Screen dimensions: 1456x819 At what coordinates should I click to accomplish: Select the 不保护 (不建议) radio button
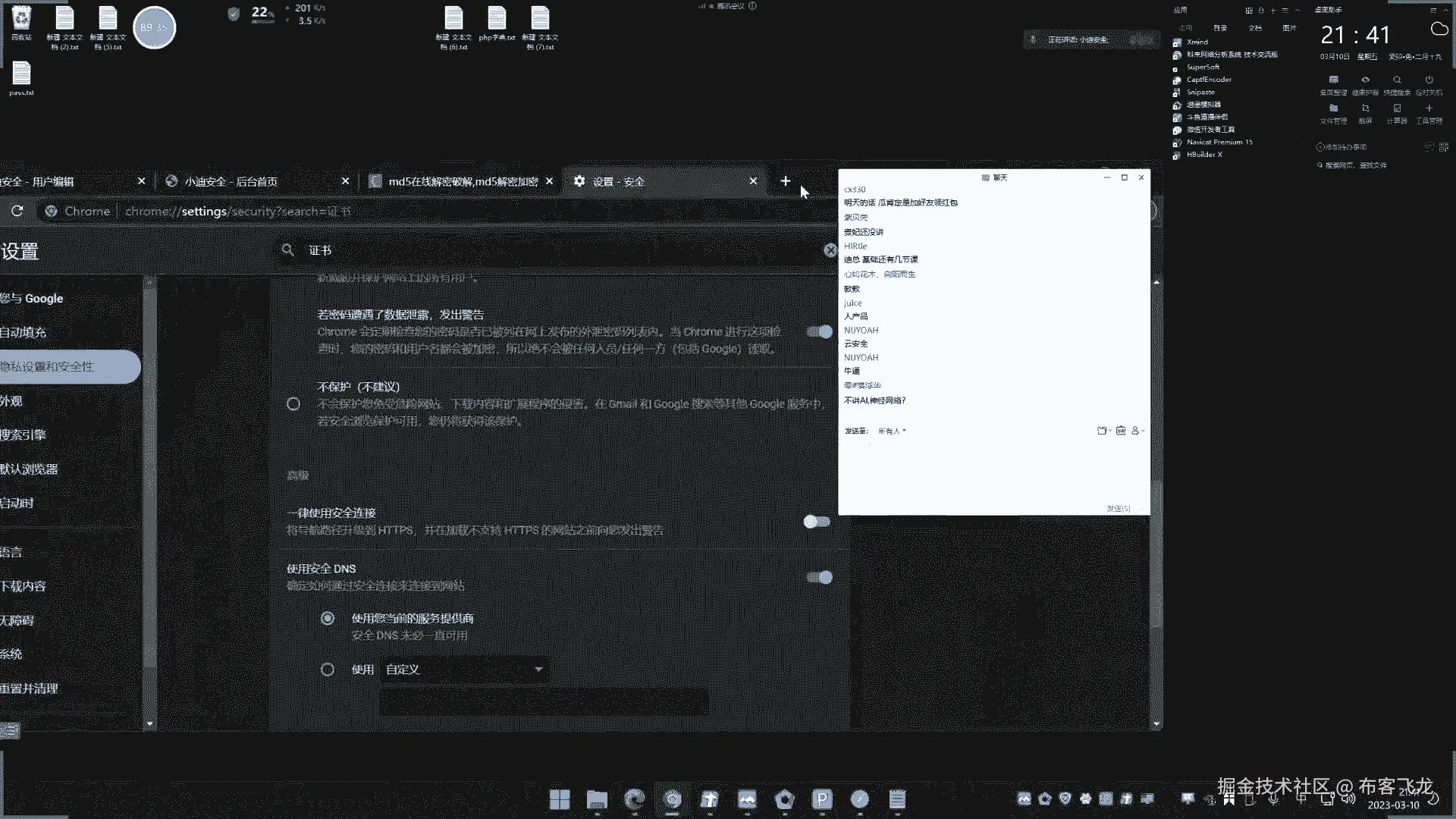[293, 404]
